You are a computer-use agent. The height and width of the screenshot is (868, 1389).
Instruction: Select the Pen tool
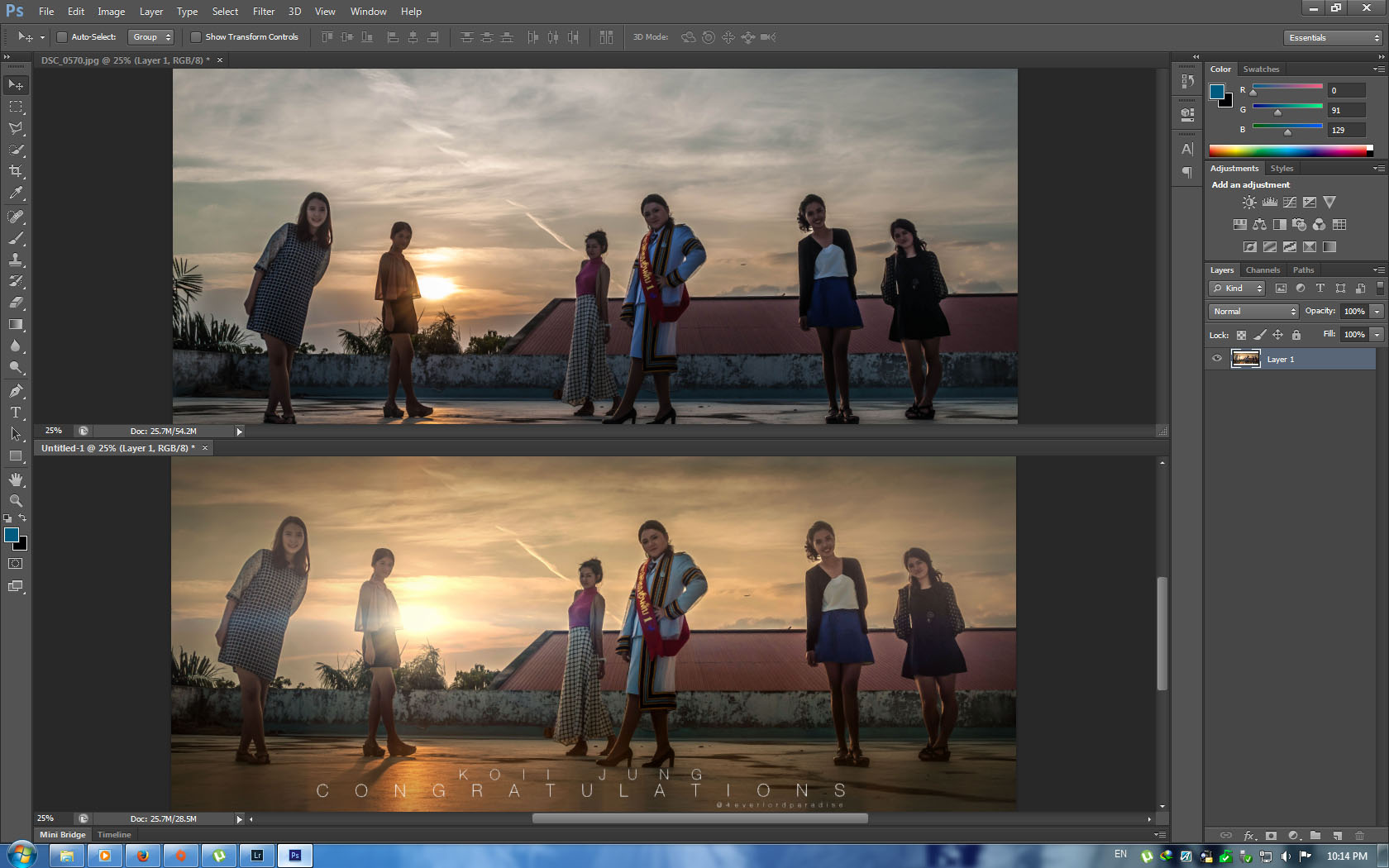click(x=16, y=391)
